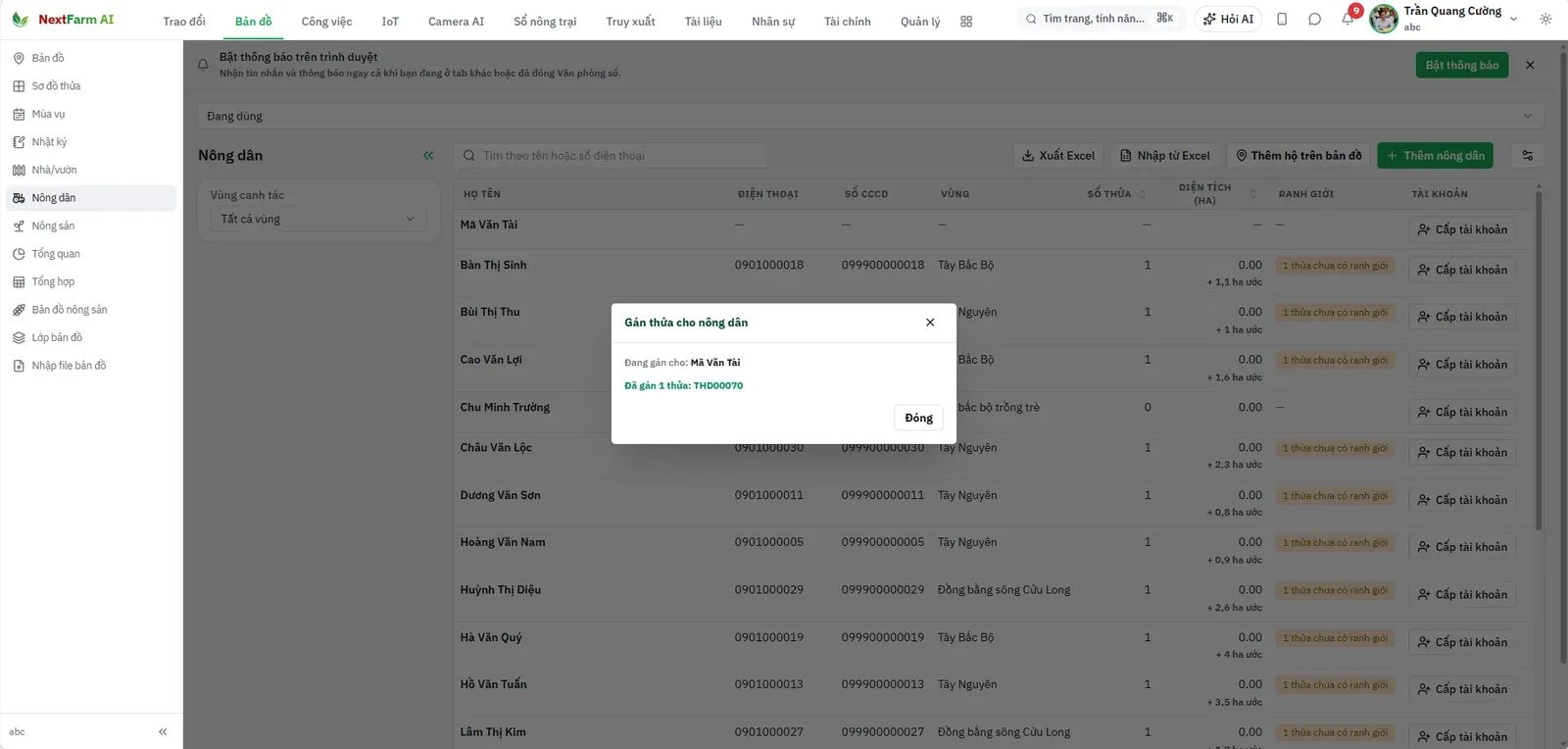Open Nhập file bản đồ in the sidebar
The image size is (1568, 749).
91,366
